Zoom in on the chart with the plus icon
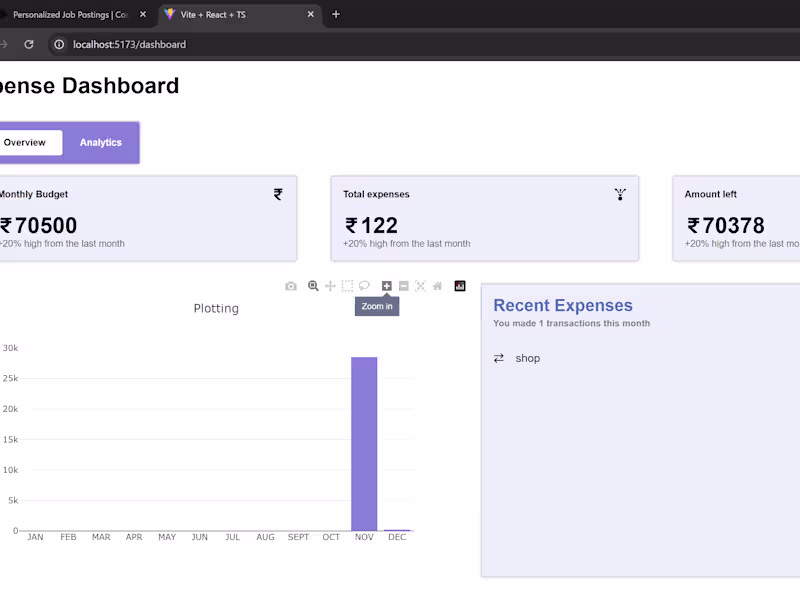This screenshot has width=800, height=600. (386, 285)
